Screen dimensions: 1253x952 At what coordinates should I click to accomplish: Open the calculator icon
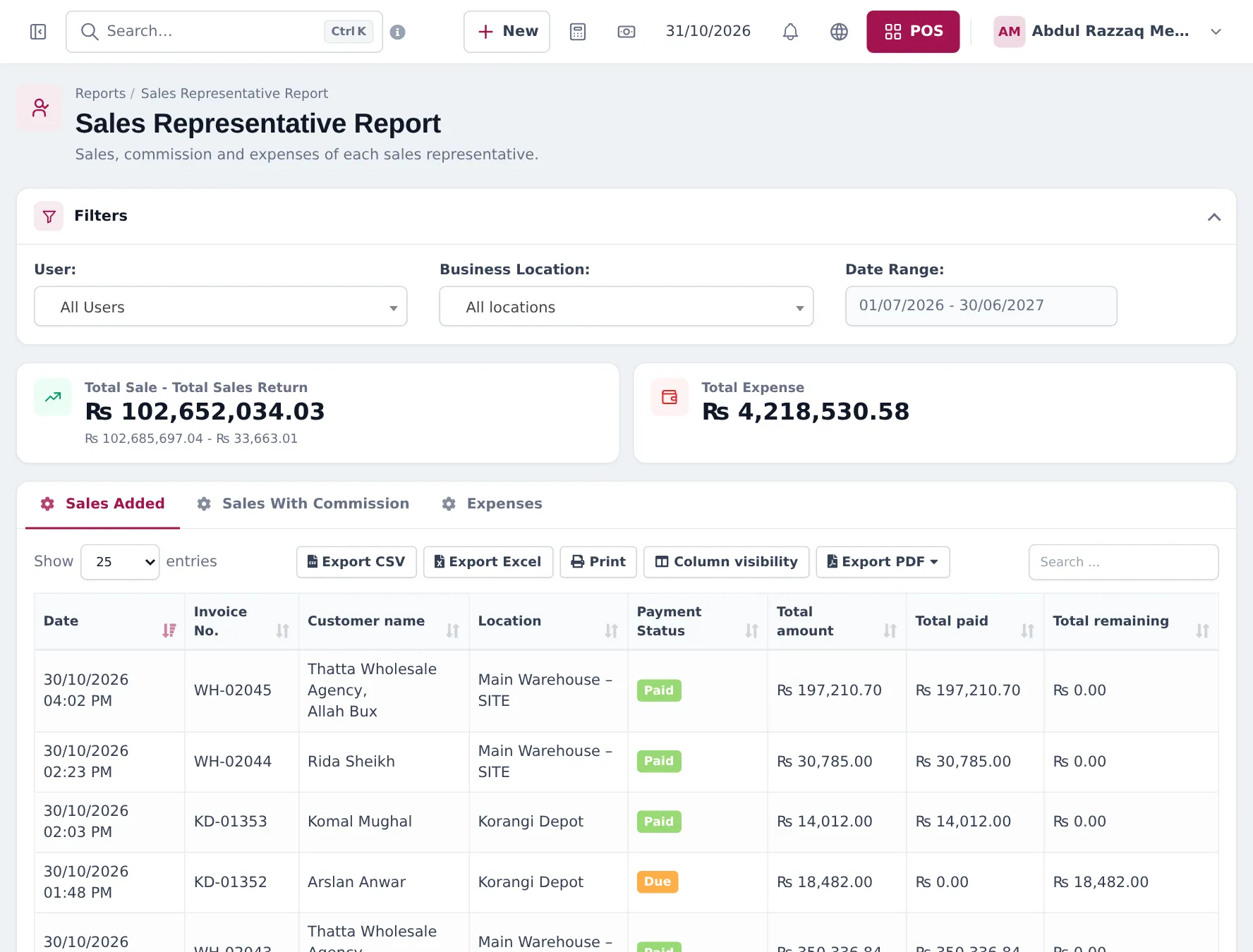pyautogui.click(x=578, y=32)
